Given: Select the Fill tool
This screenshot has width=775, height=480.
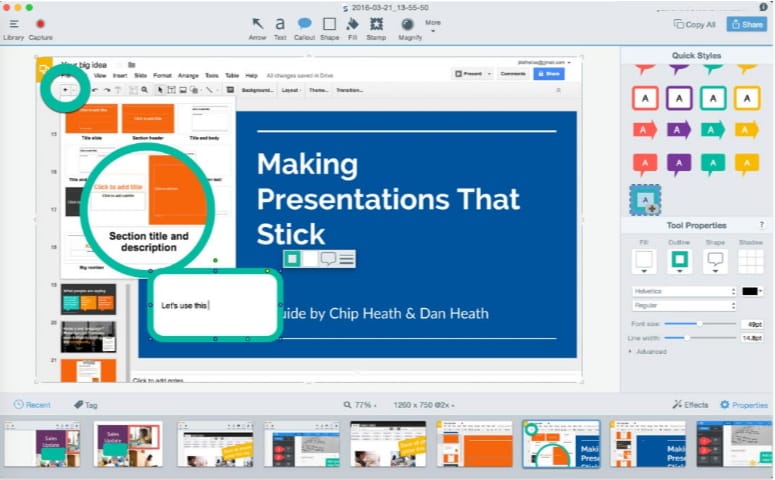Looking at the screenshot, I should (352, 28).
